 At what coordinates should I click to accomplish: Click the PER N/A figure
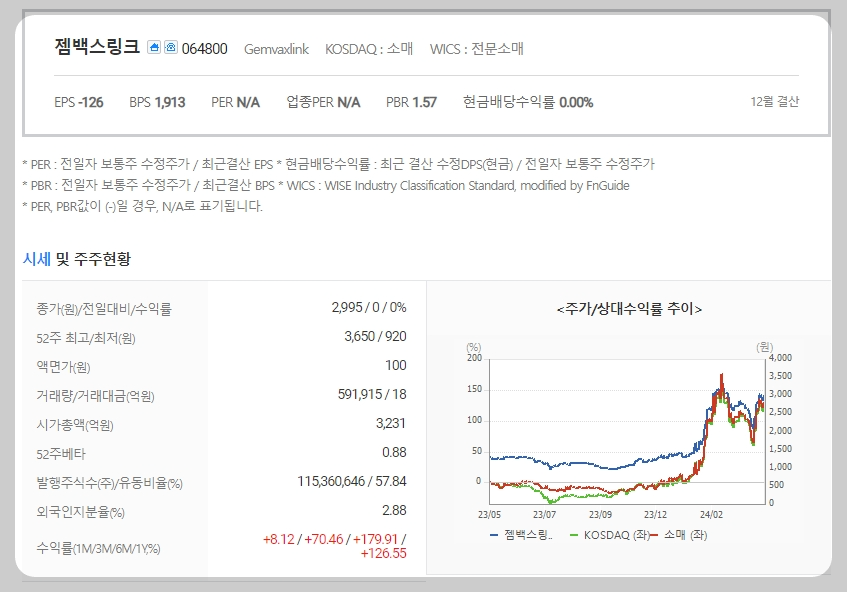[236, 102]
